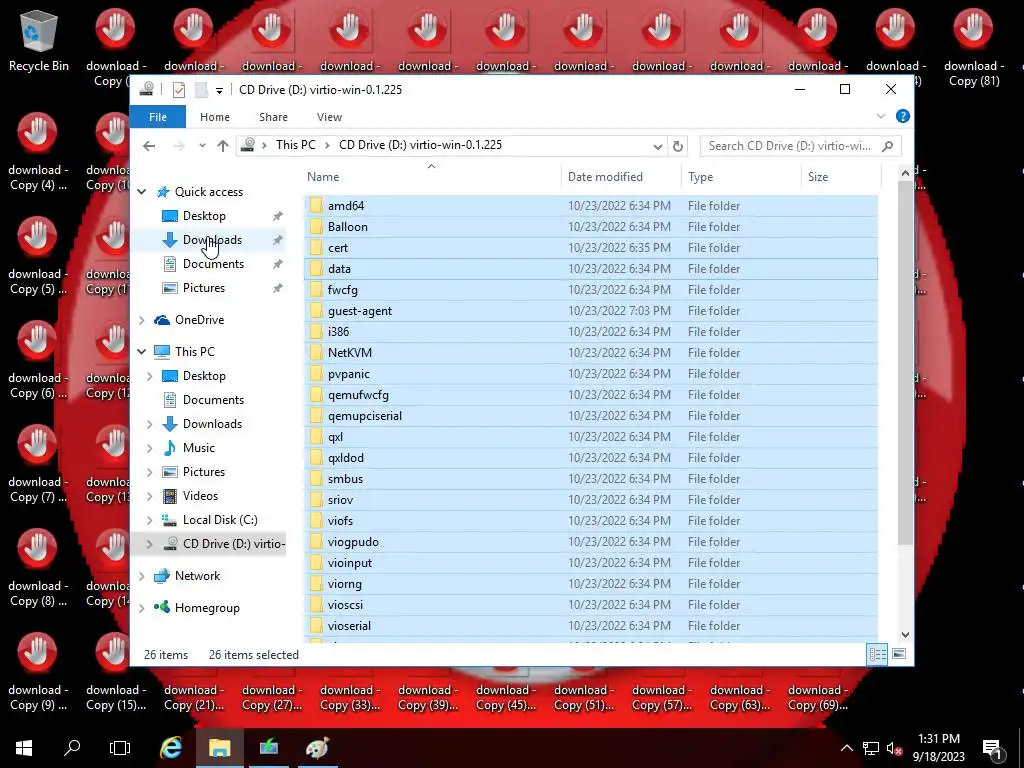Switch to Large icons view layout

pyautogui.click(x=899, y=654)
